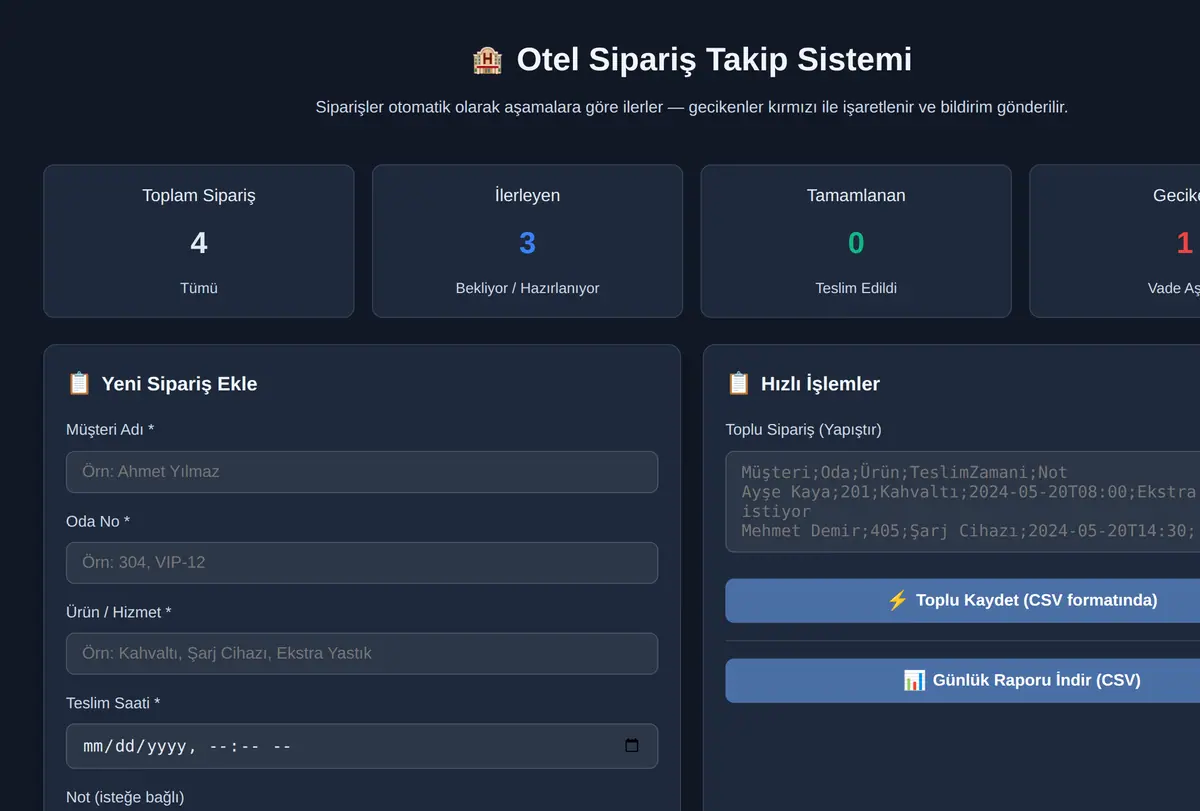The height and width of the screenshot is (811, 1200).
Task: Select the Toplam Sipariş stat card
Action: [x=199, y=241]
